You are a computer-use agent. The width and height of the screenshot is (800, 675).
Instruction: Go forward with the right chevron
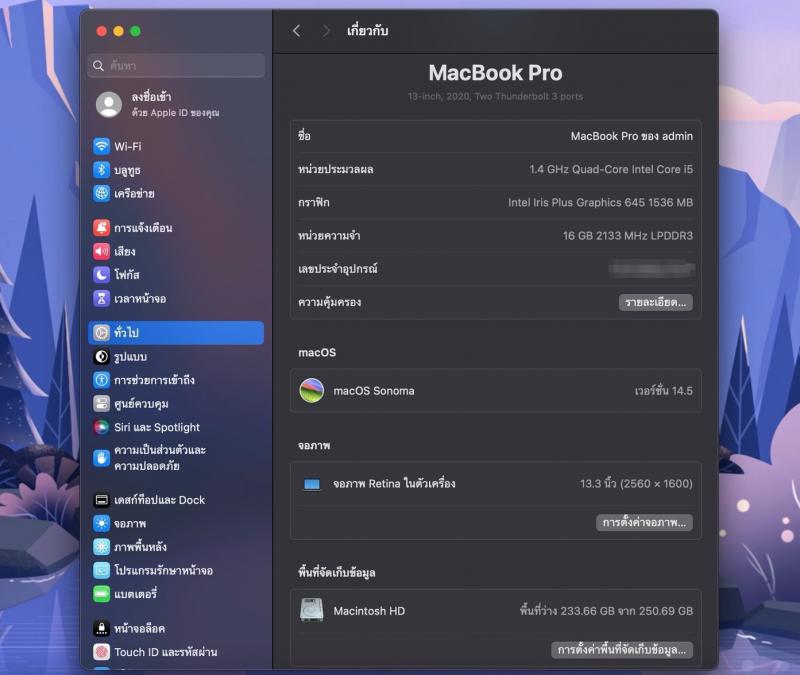click(327, 31)
